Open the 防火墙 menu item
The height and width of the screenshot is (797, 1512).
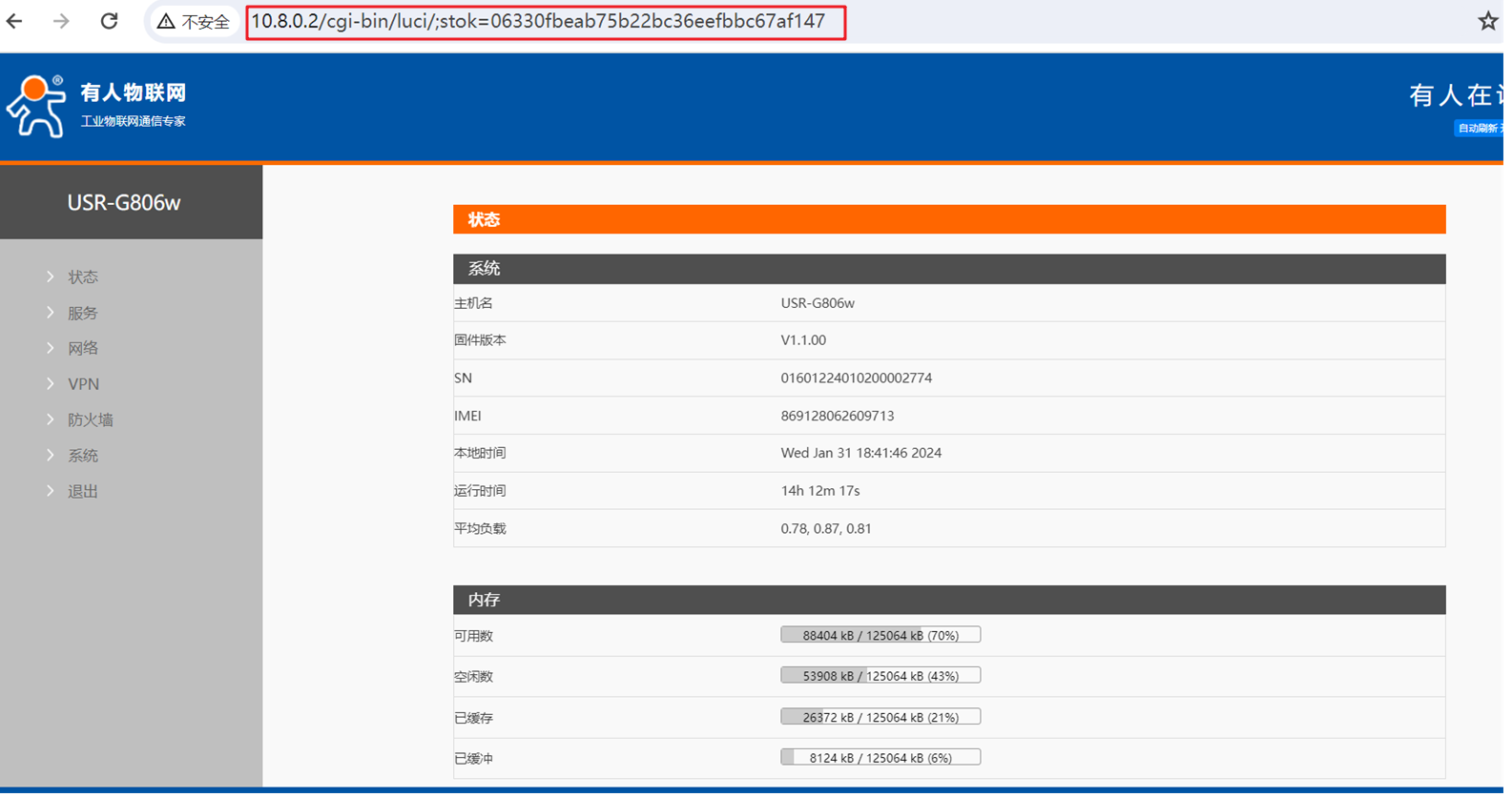(x=90, y=420)
